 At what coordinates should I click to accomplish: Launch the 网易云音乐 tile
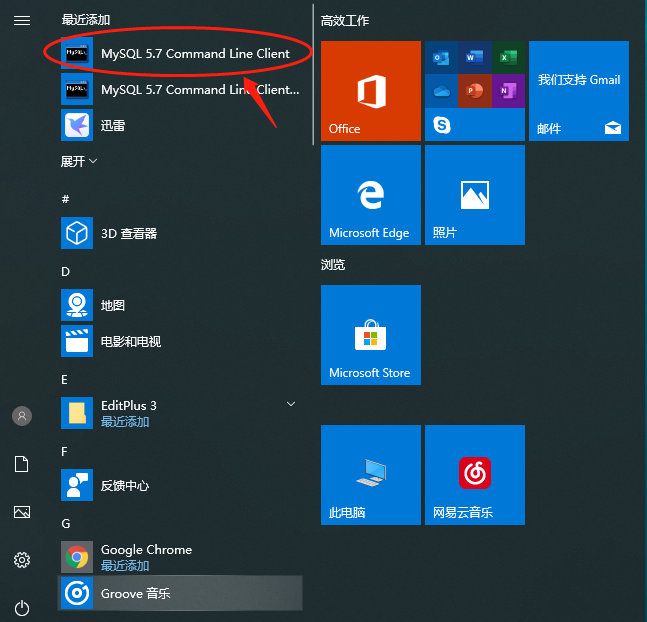[475, 475]
